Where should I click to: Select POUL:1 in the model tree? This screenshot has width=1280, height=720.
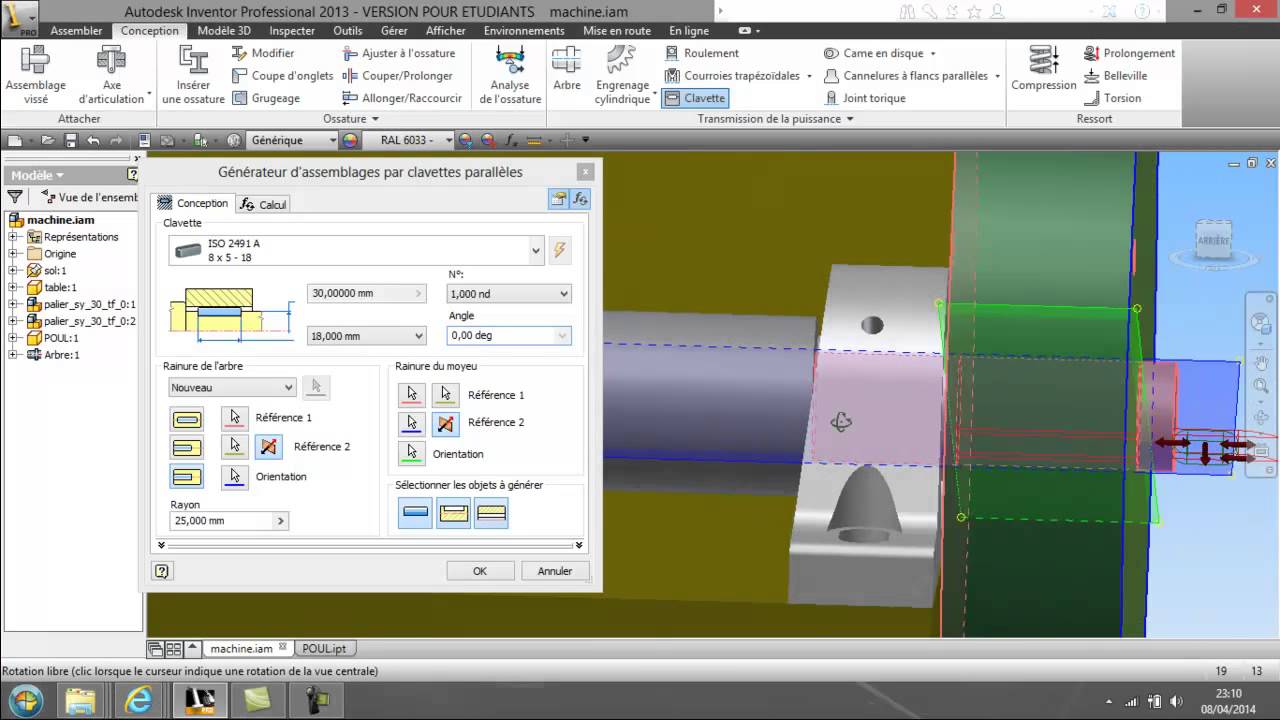tap(61, 338)
